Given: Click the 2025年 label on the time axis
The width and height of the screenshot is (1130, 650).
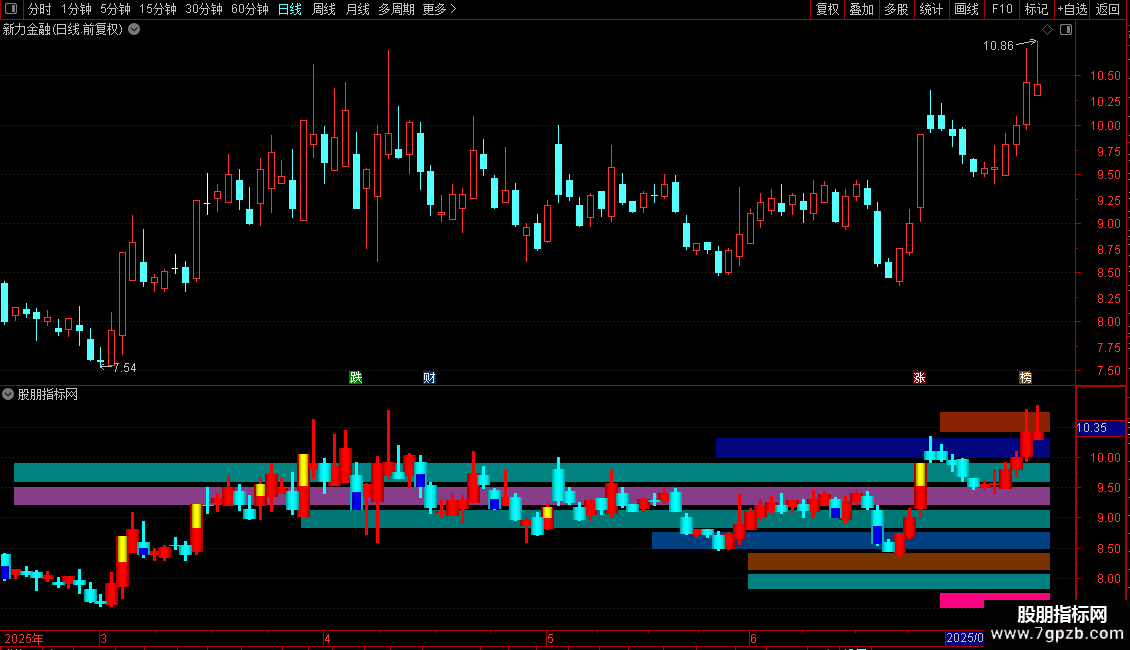Looking at the screenshot, I should (24, 638).
